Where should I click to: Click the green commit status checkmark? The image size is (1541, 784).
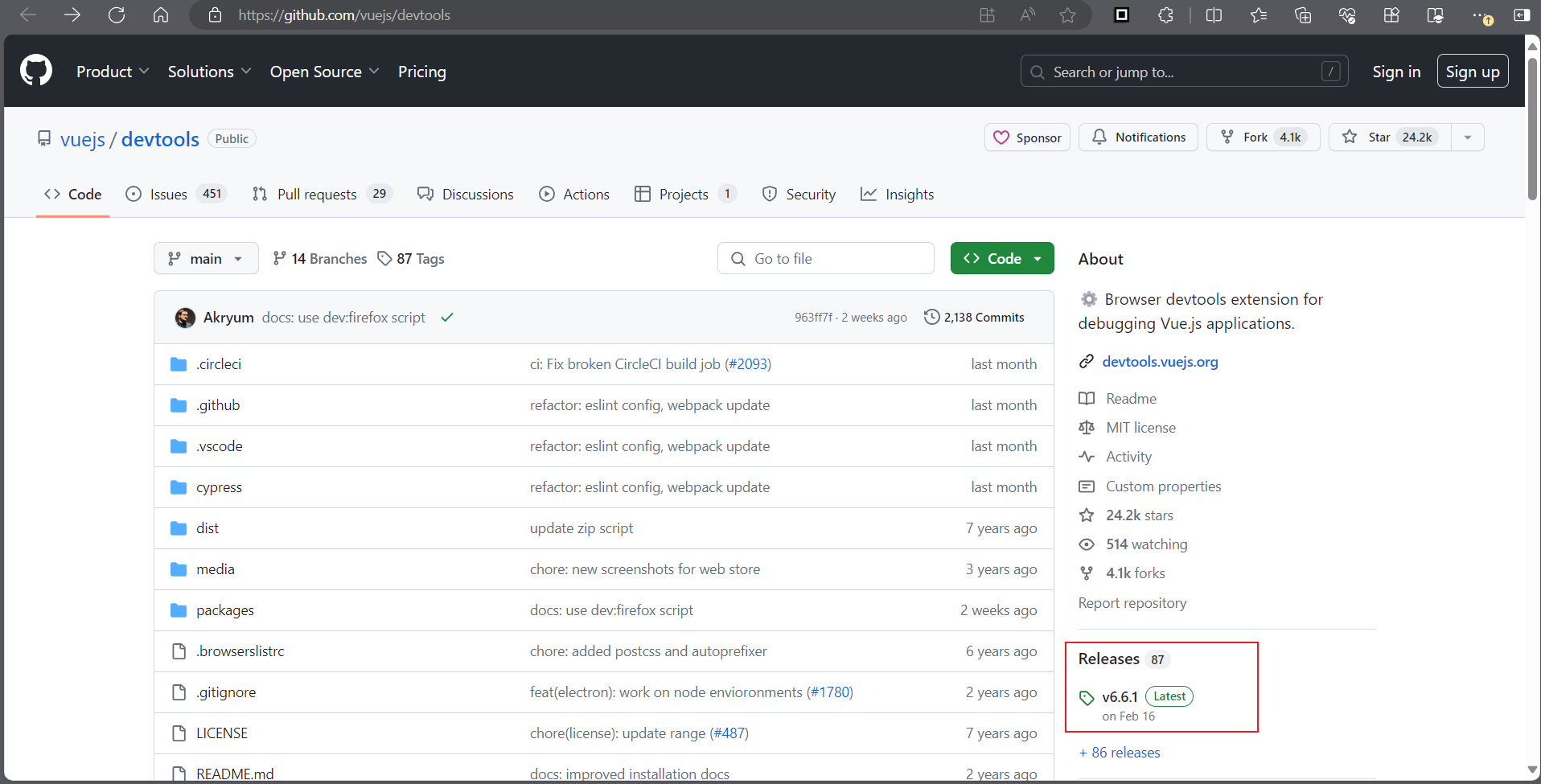[x=447, y=318]
